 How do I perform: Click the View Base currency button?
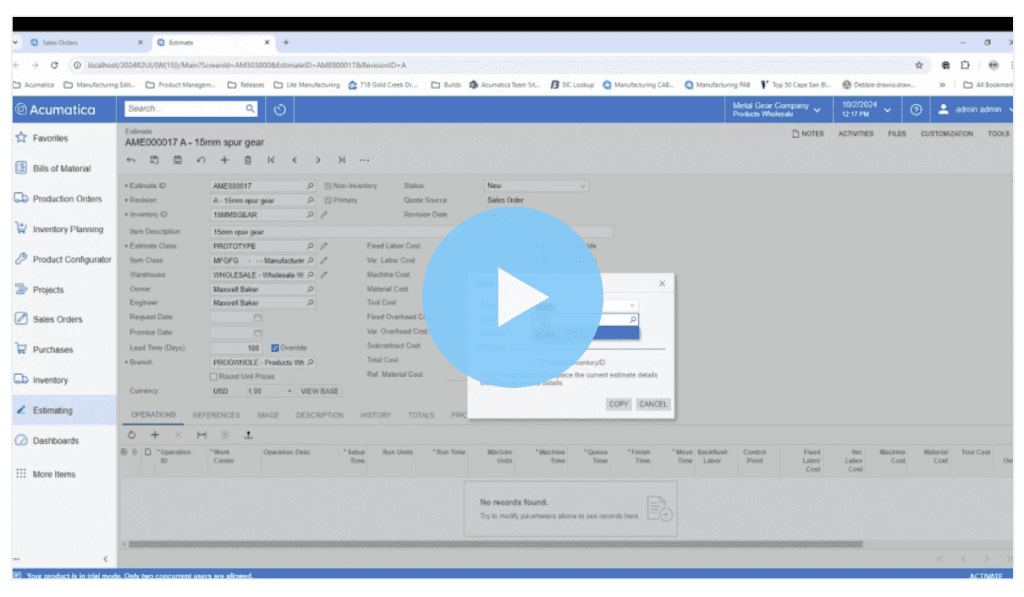[320, 391]
